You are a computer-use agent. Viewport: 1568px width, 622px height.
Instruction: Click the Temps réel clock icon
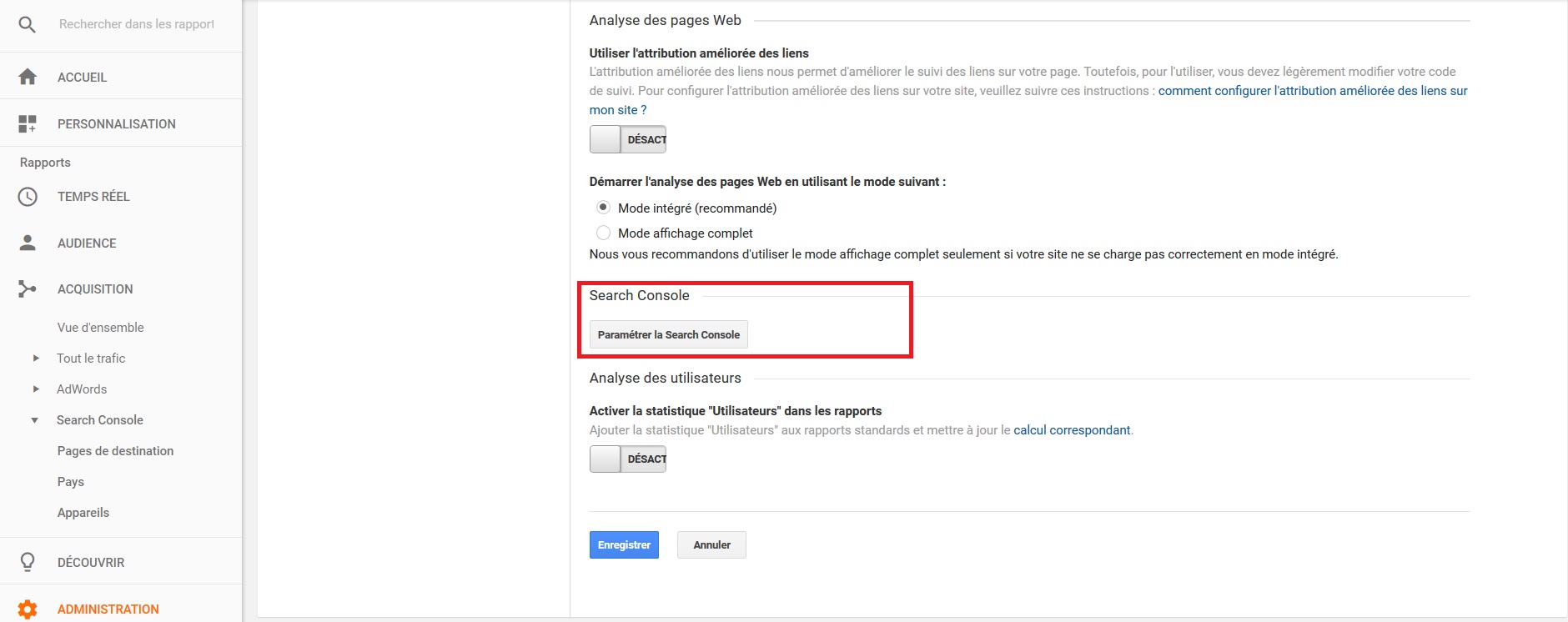[28, 197]
